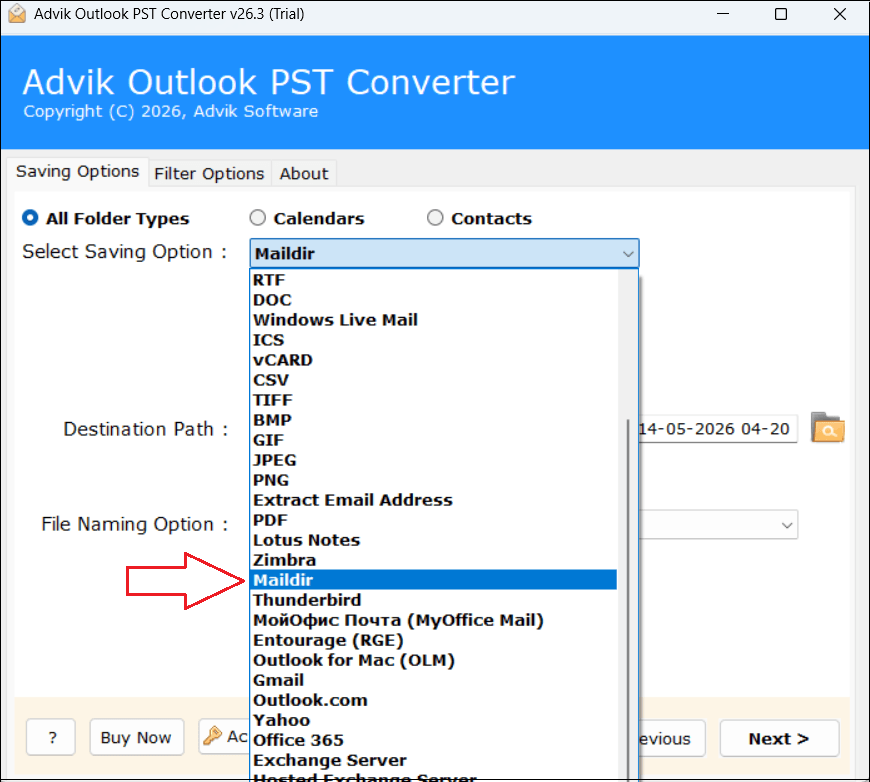
Task: Choose Office 365 saving option
Action: [x=433, y=739]
